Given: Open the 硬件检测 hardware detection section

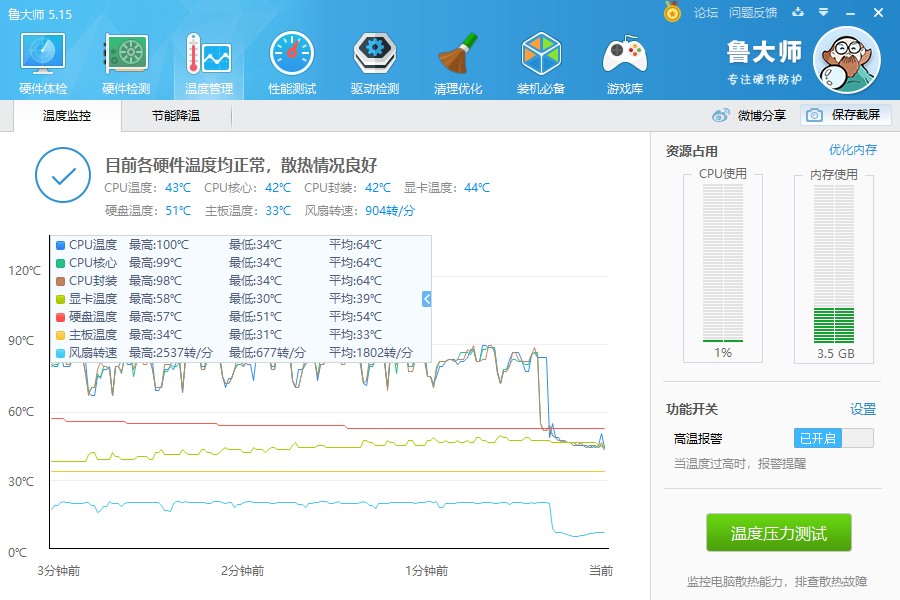Looking at the screenshot, I should [x=126, y=63].
